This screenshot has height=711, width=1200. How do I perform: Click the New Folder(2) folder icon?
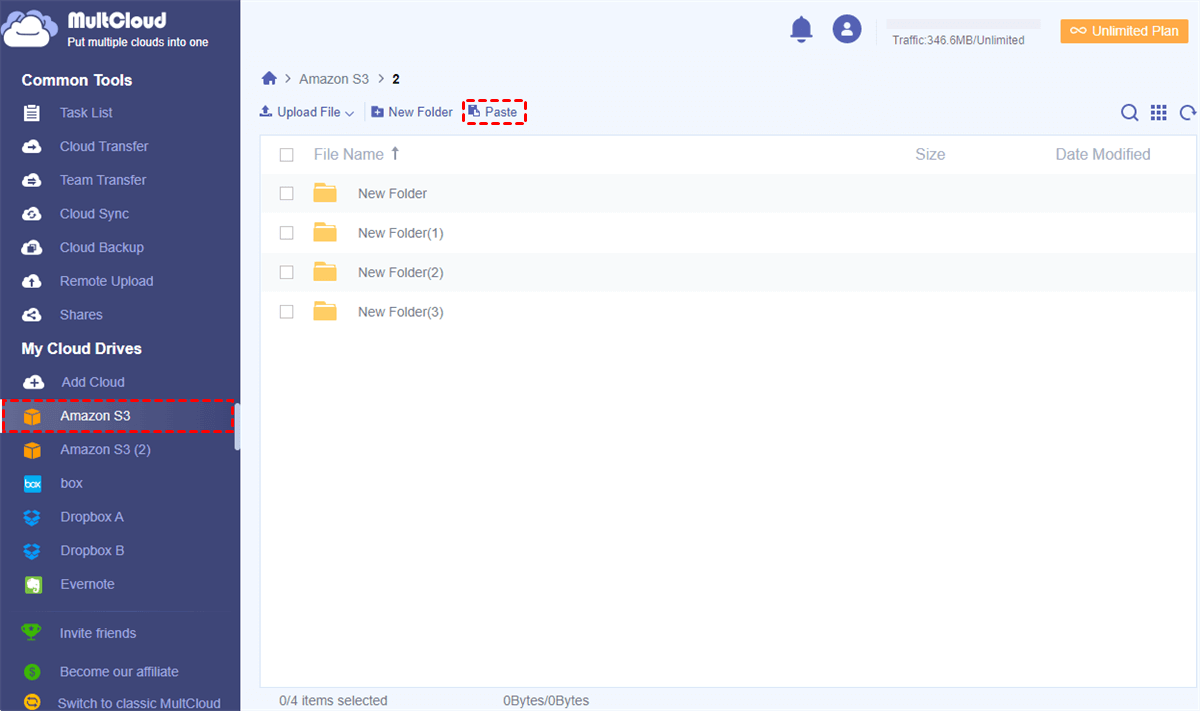click(x=325, y=271)
